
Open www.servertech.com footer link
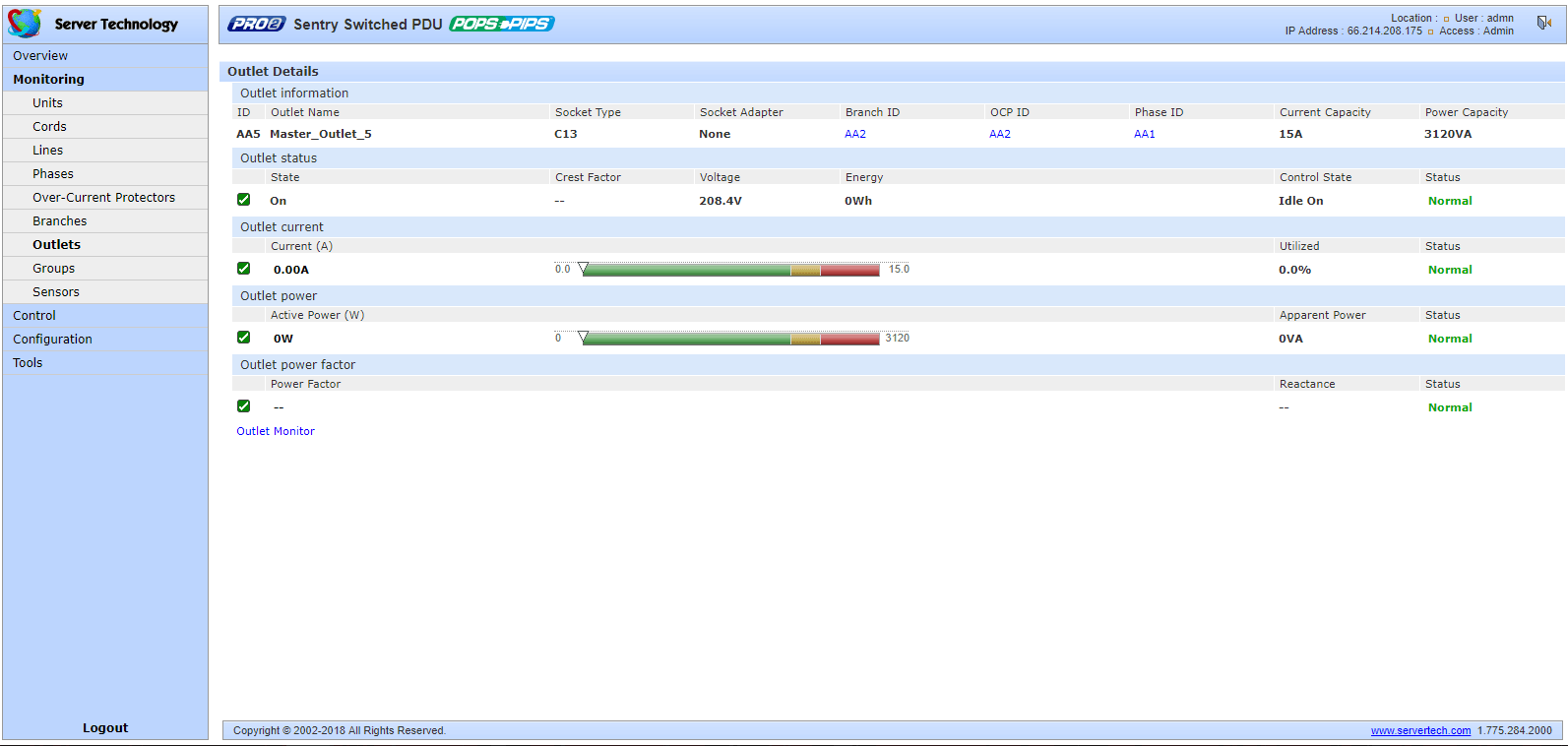coord(1420,730)
